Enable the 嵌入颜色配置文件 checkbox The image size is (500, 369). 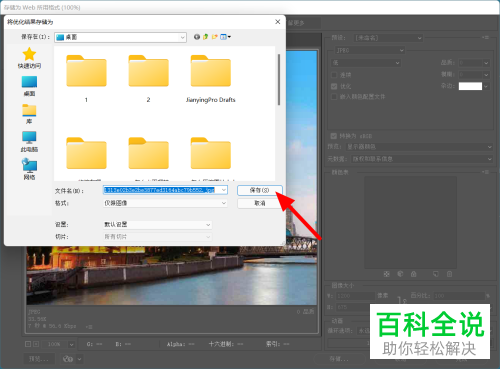334,97
